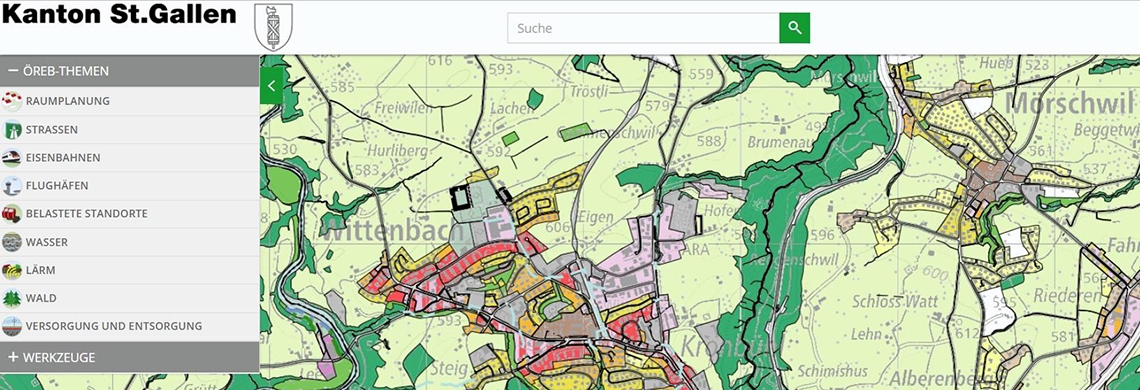This screenshot has width=1140, height=390.
Task: Click the Raumplanung theme icon
Action: point(12,101)
